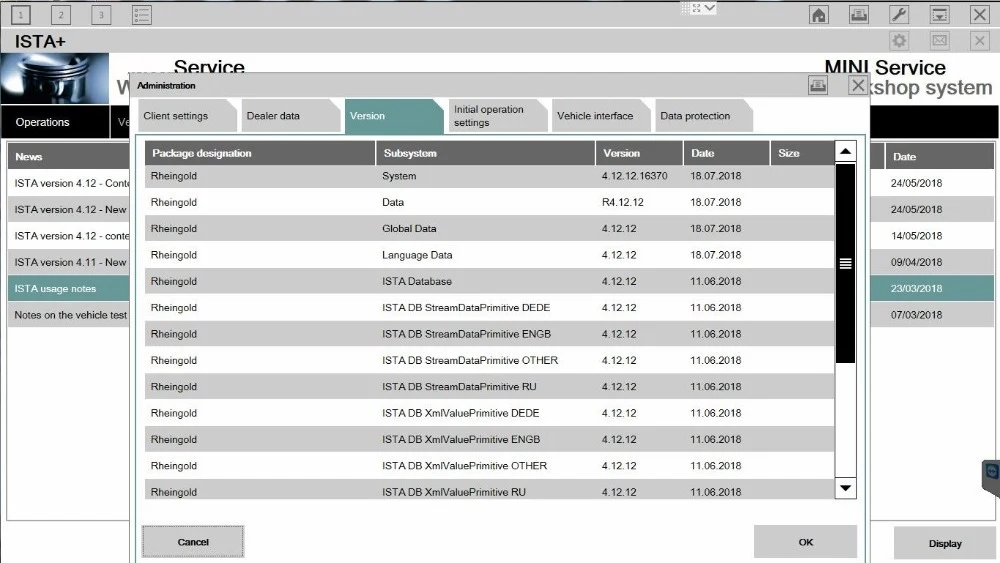Select ISTA DB StreamDataPrimitive ENGB row
This screenshot has width=1000, height=563.
[x=489, y=334]
